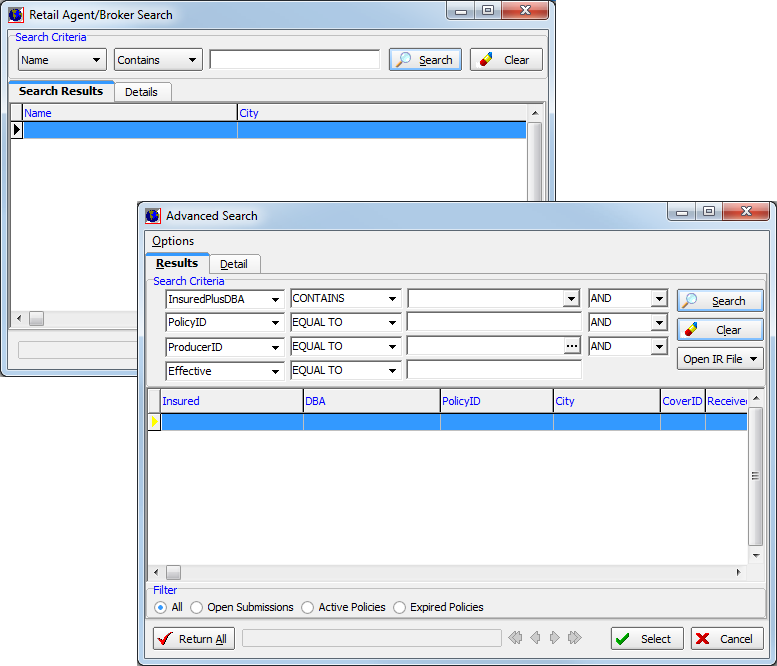
Task: Click the first record navigation arrow icon
Action: point(516,638)
